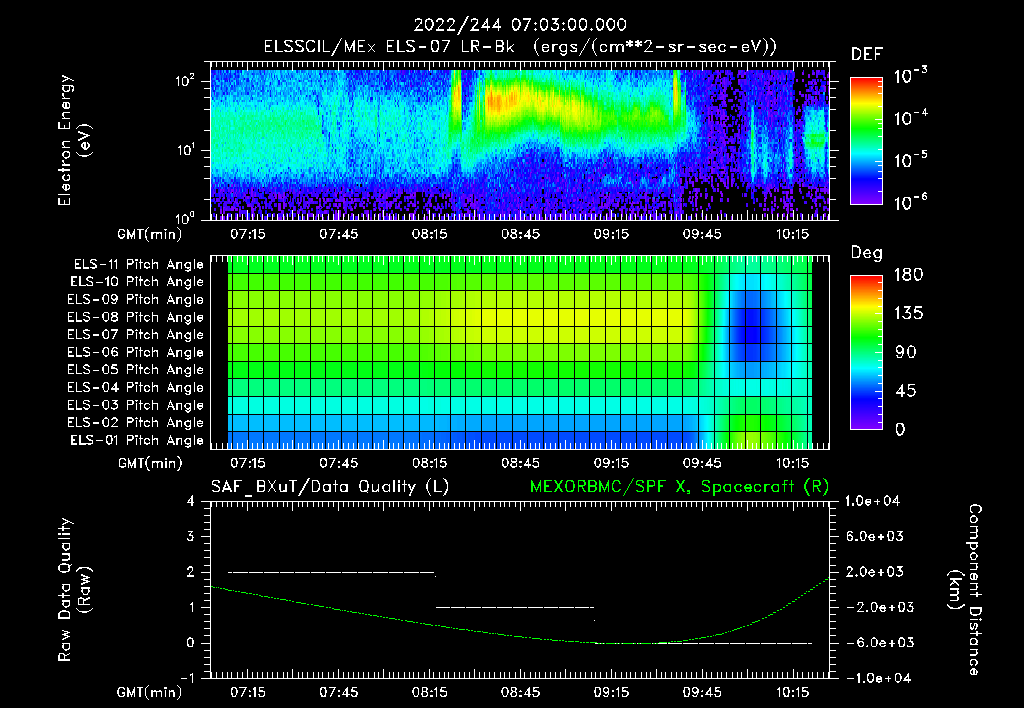
Task: Select the ELS-09 Pitch Angle row label
Action: coord(135,300)
